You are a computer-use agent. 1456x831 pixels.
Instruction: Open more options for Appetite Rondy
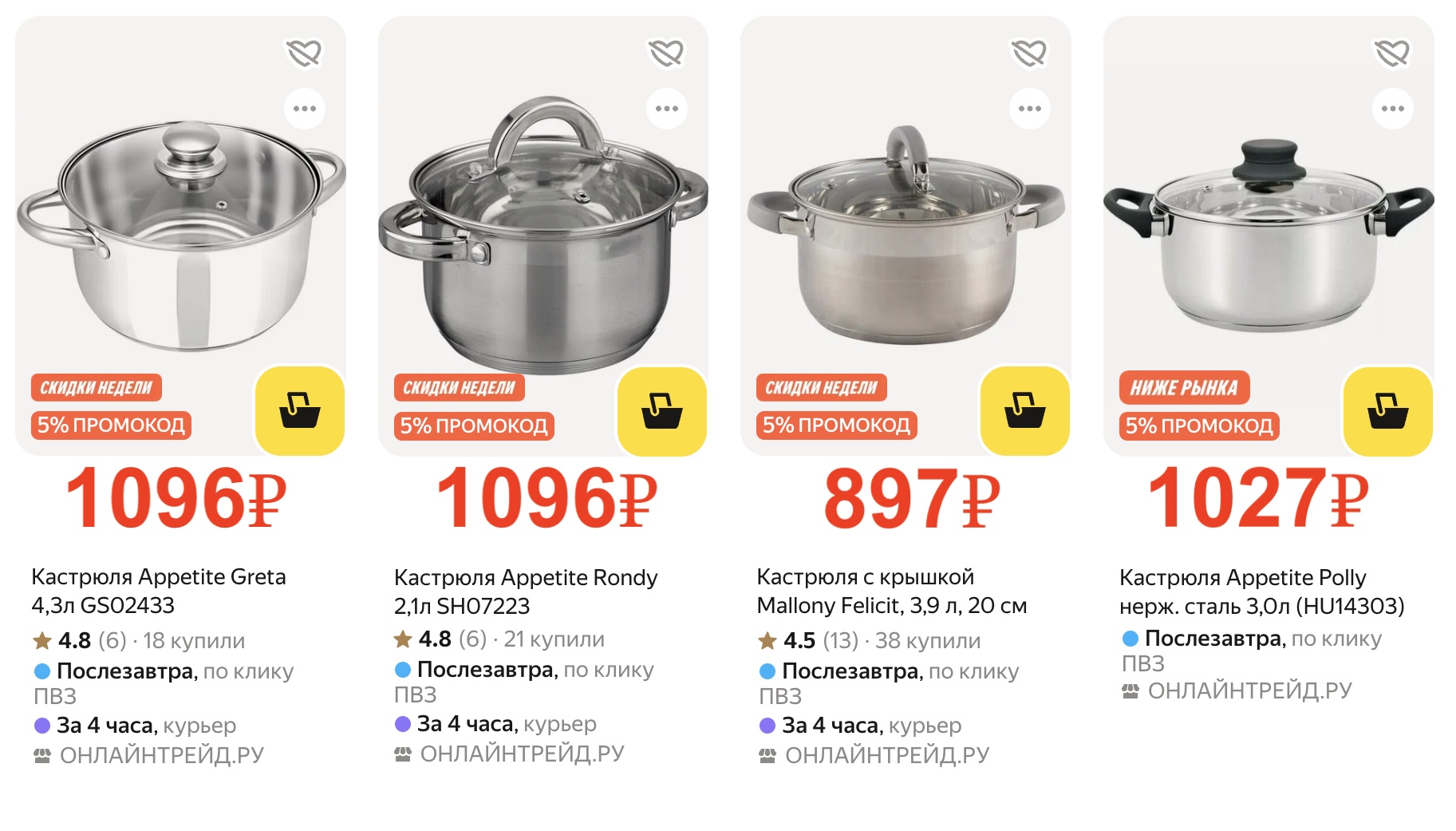click(667, 109)
